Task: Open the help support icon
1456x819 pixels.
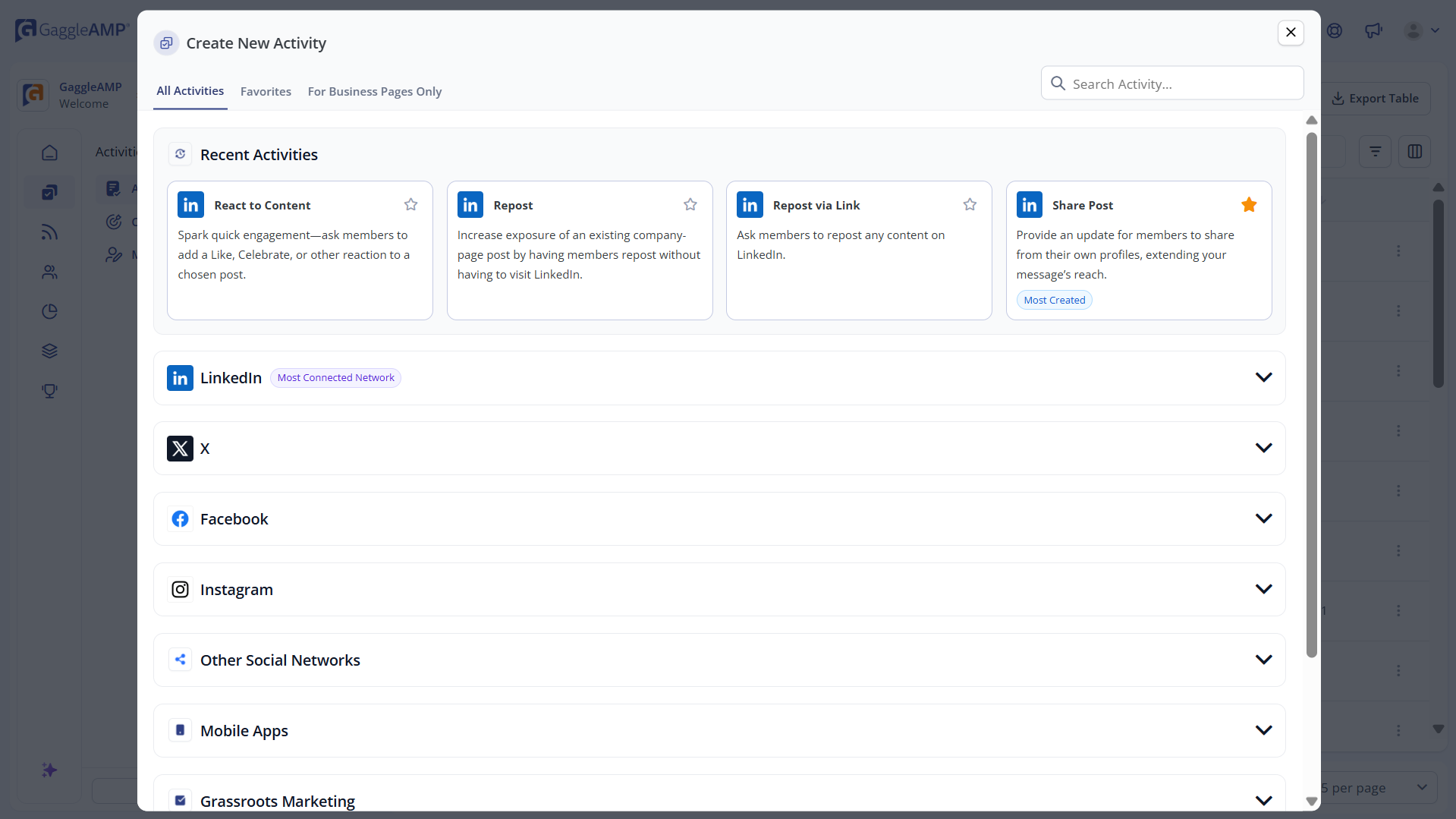Action: coord(1335,30)
